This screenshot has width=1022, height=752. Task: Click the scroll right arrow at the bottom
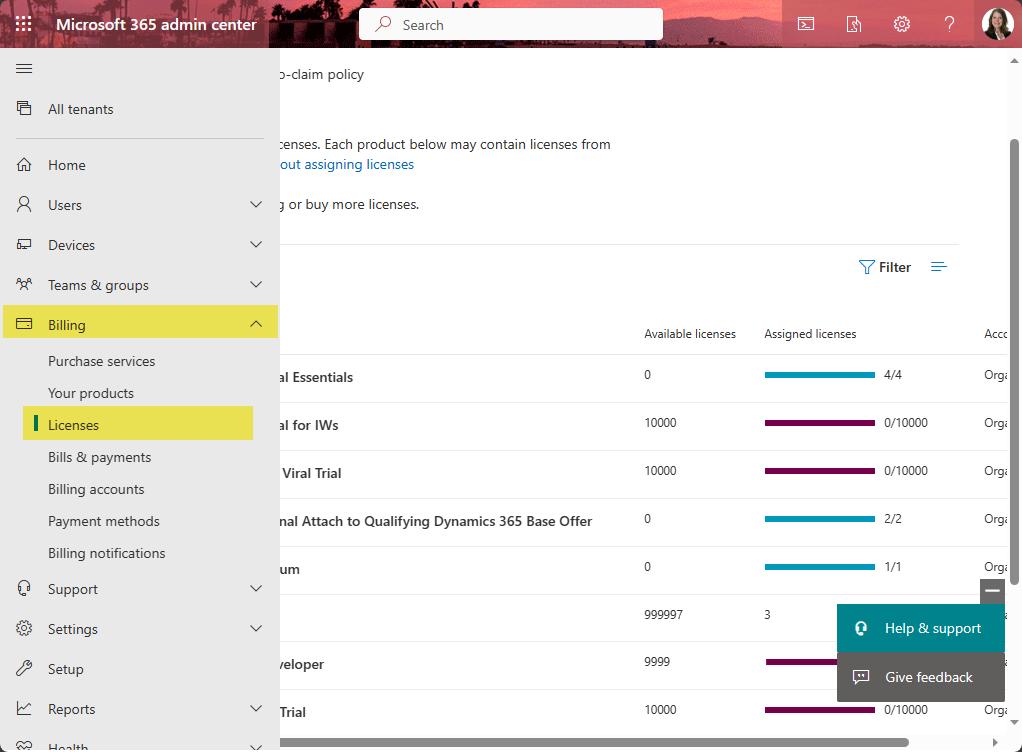coord(995,742)
